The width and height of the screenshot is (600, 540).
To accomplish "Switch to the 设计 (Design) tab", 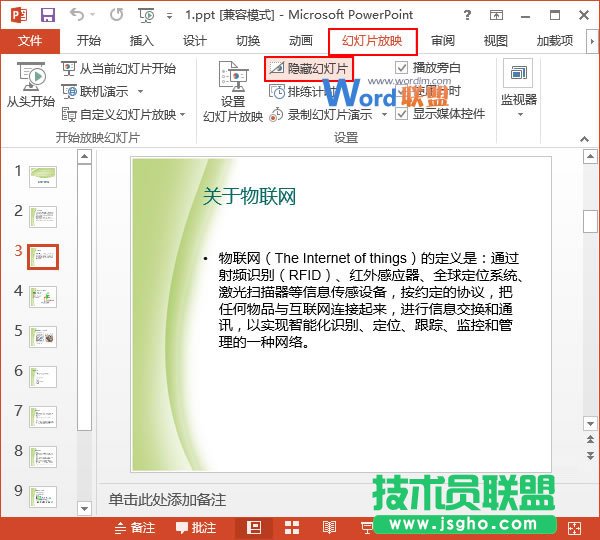I will click(x=195, y=41).
